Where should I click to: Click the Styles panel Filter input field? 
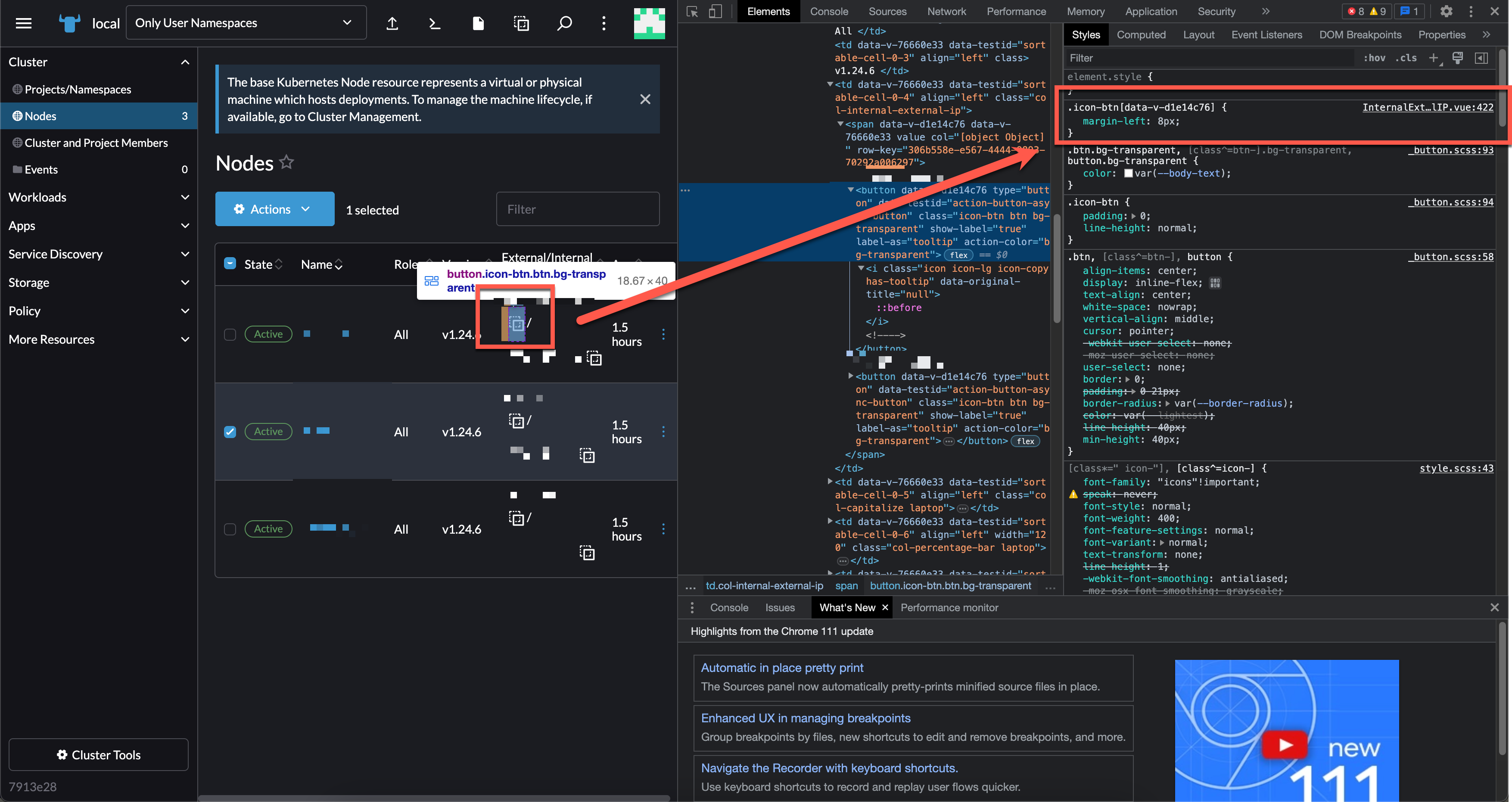point(1174,57)
